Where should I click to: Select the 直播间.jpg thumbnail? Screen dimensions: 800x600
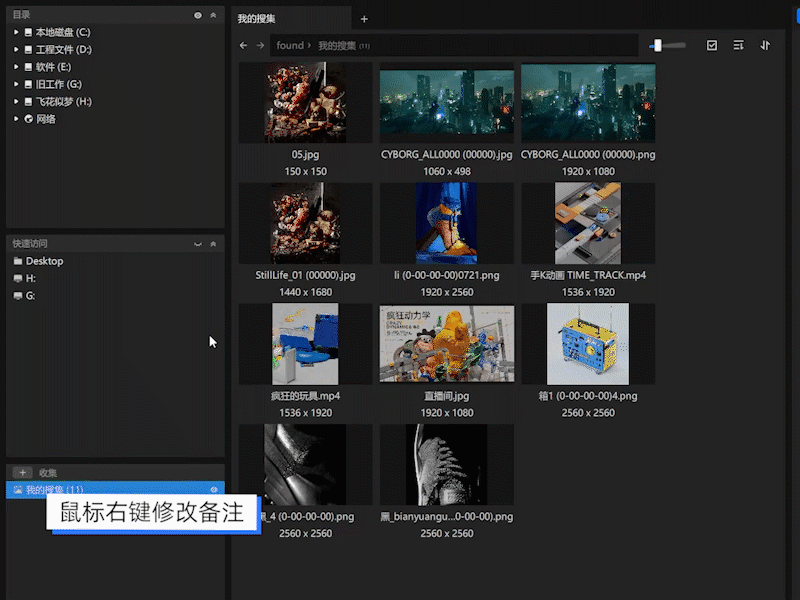(x=446, y=344)
